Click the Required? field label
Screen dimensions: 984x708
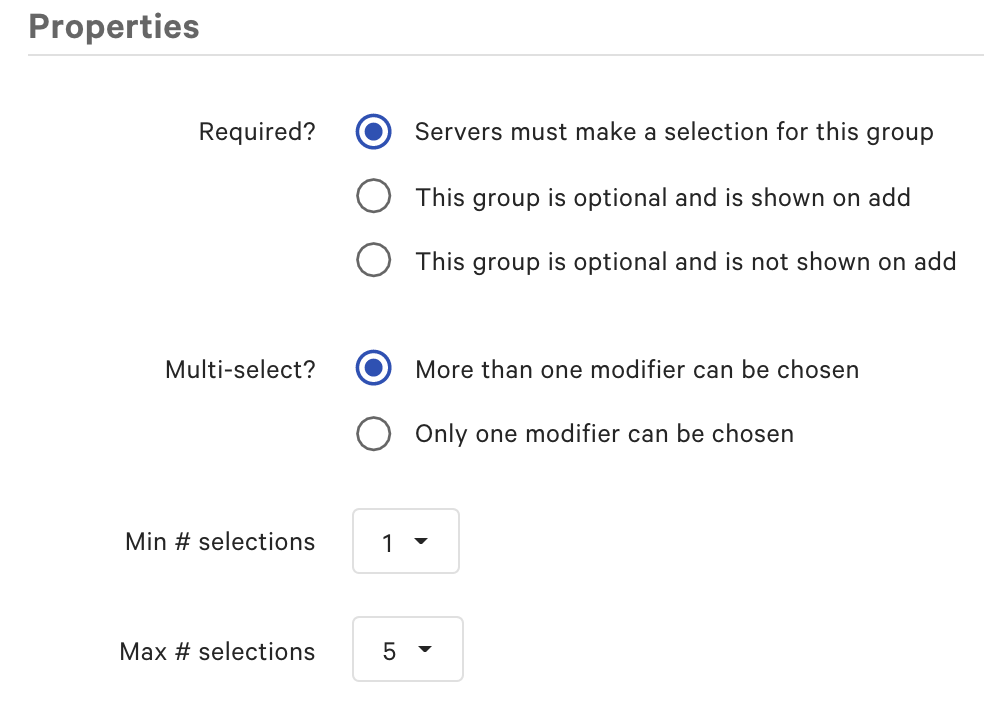pos(256,131)
